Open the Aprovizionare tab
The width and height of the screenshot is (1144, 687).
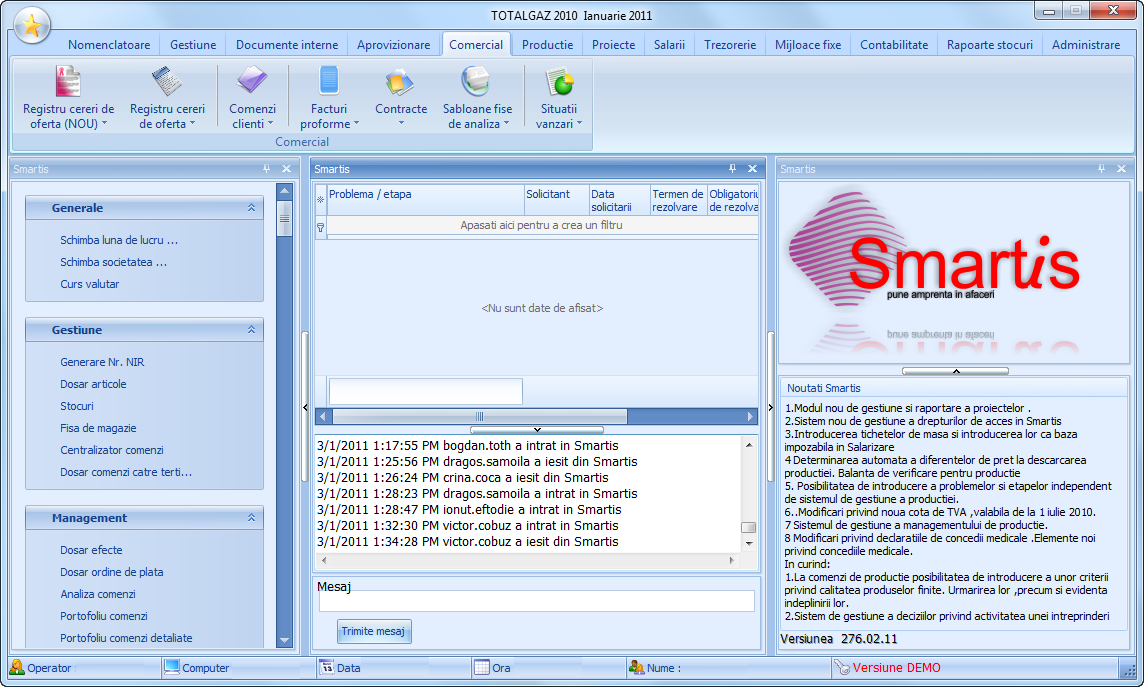point(394,44)
